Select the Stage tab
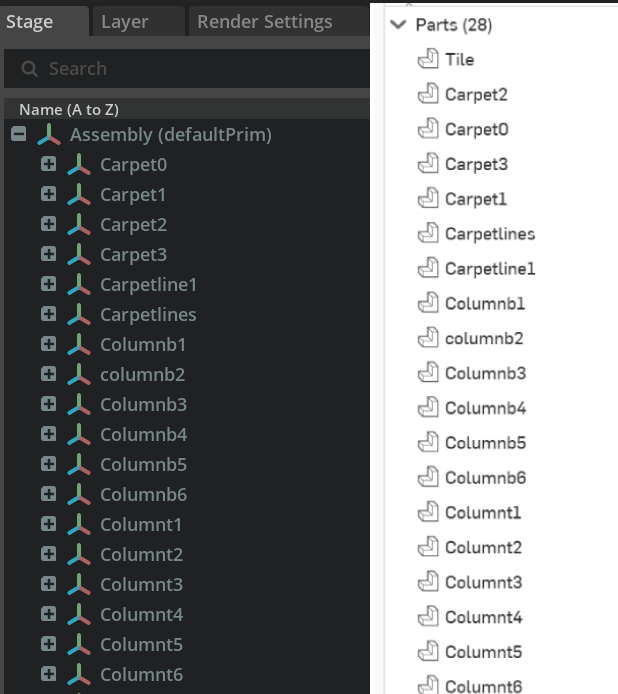This screenshot has height=694, width=618. tap(30, 21)
